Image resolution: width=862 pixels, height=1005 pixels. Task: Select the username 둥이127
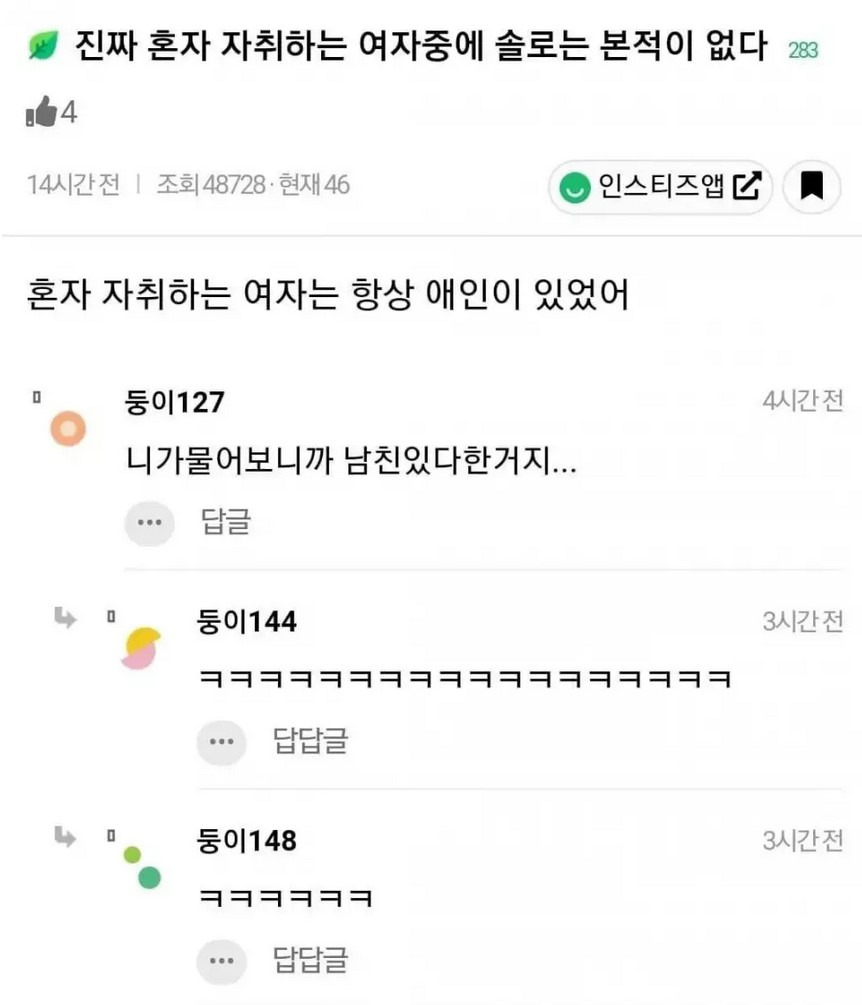pos(174,402)
